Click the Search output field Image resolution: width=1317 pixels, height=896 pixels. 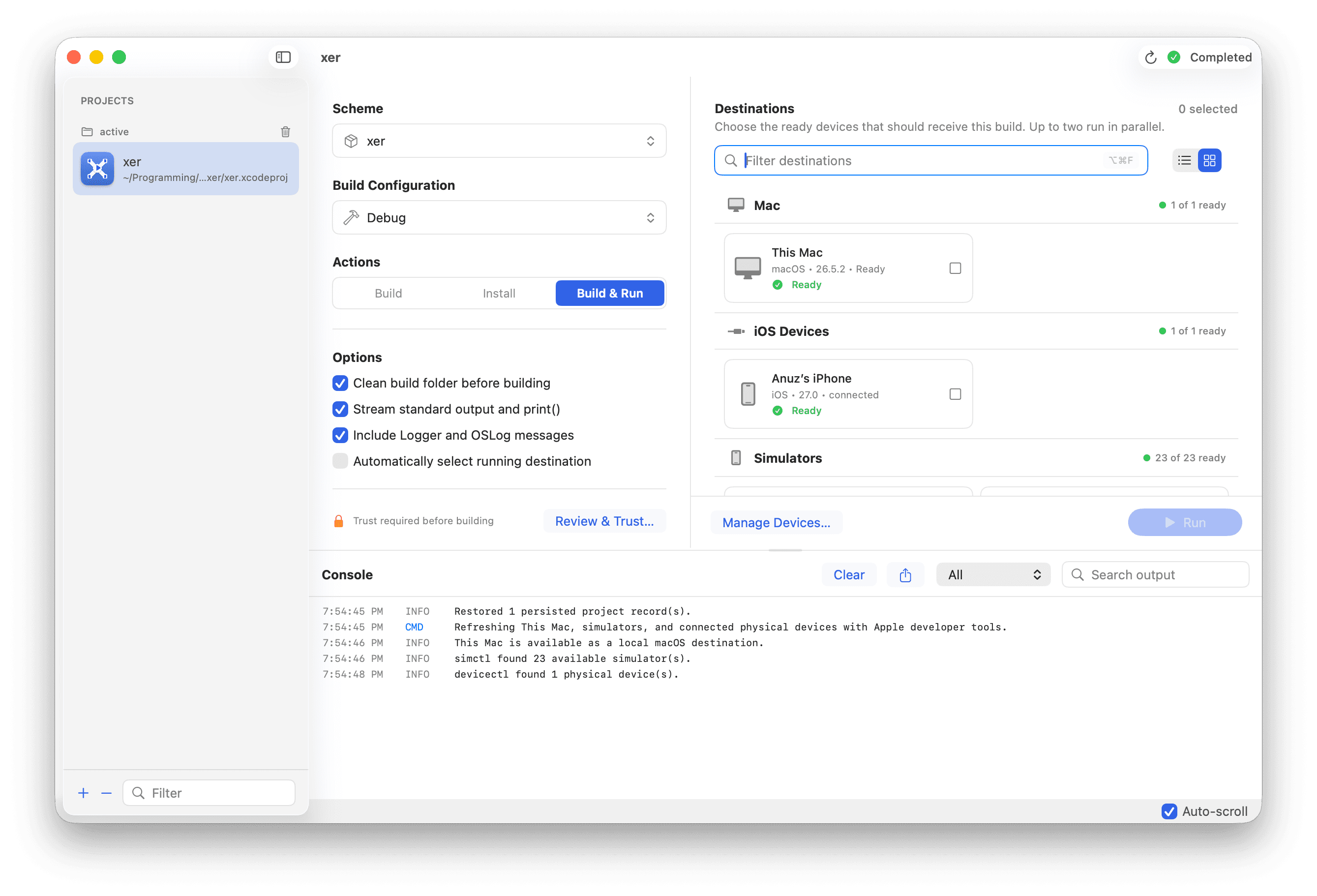click(x=1155, y=575)
